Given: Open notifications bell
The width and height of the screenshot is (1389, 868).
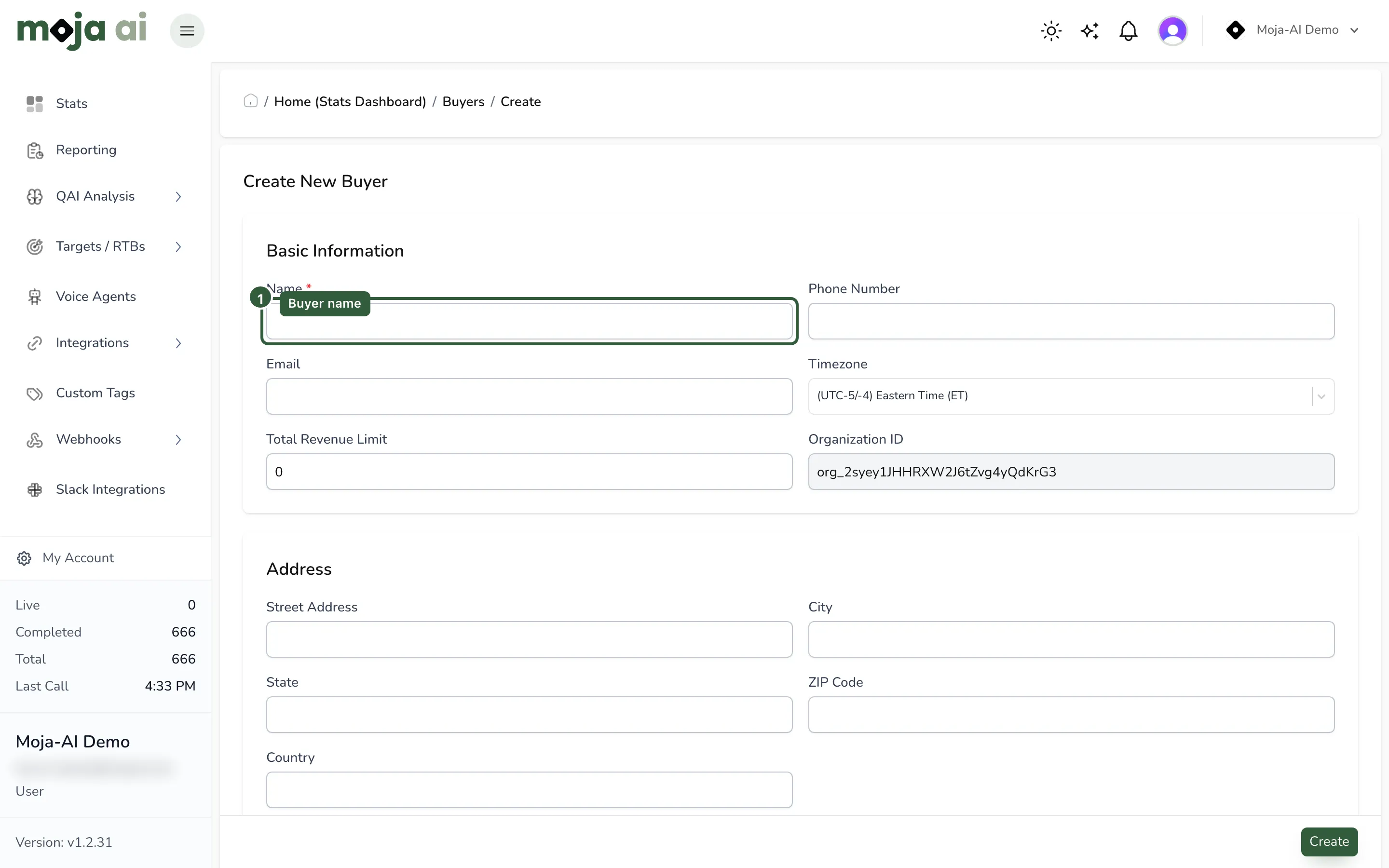Looking at the screenshot, I should [x=1128, y=30].
